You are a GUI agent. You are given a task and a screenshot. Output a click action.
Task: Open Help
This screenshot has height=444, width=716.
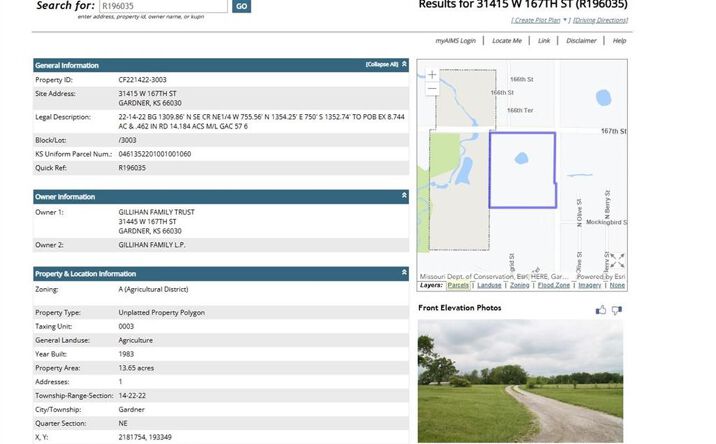coord(619,41)
